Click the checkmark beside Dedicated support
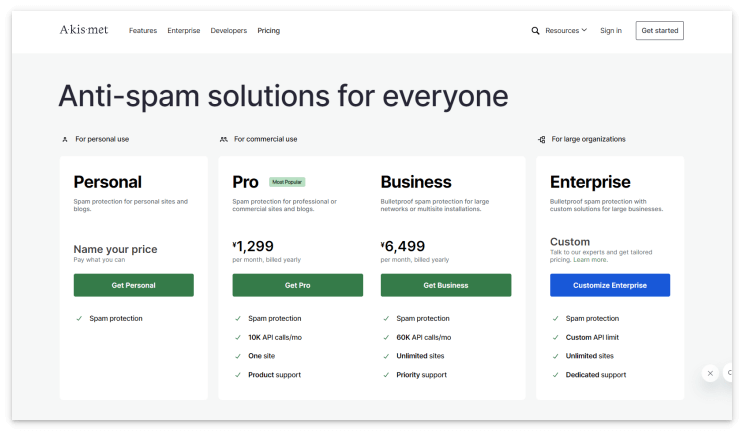 pos(555,375)
